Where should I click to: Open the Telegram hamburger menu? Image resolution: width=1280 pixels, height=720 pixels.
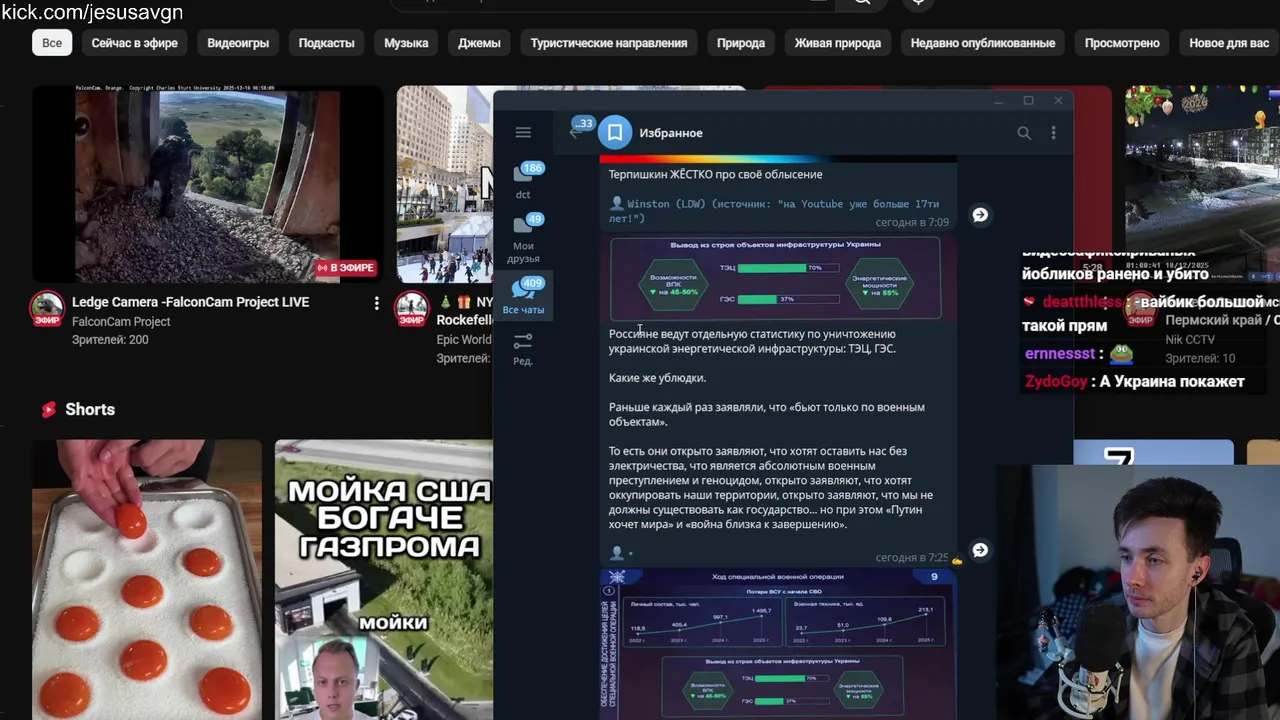(523, 132)
